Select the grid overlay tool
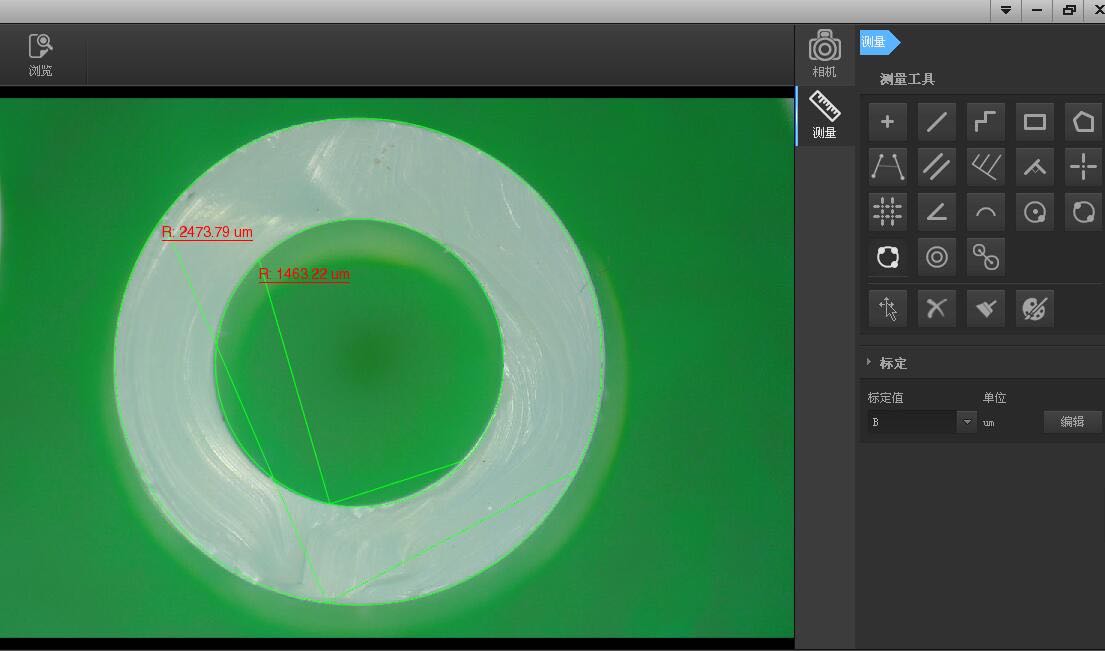 (887, 211)
